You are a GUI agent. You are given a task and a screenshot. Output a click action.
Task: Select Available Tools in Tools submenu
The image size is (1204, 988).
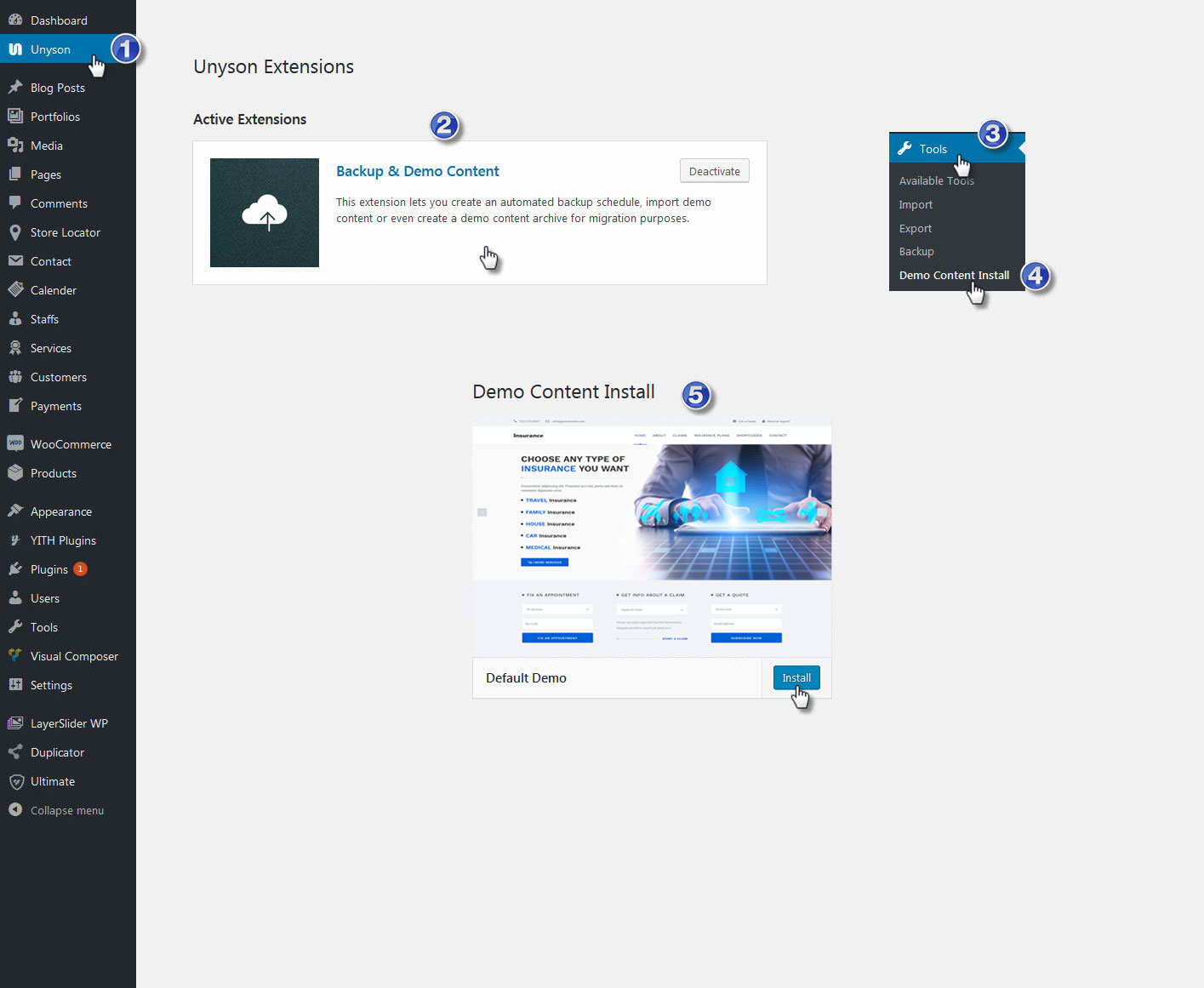click(937, 180)
